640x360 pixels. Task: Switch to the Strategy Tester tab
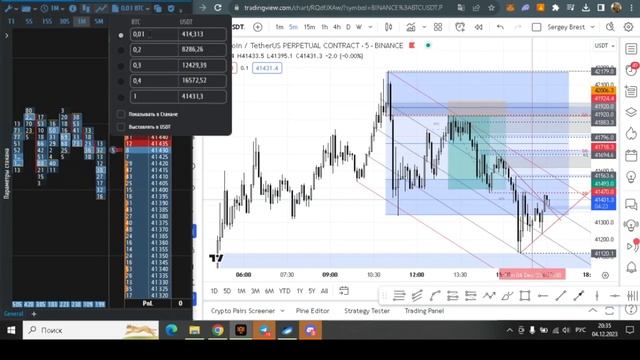pos(367,311)
